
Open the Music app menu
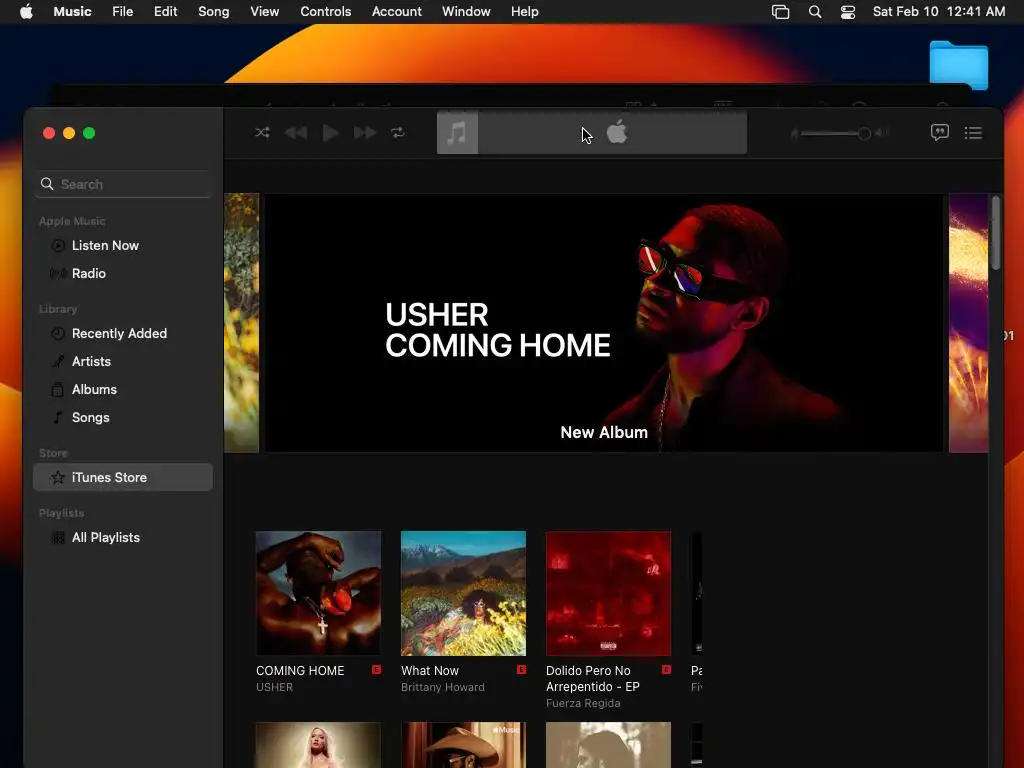click(x=72, y=12)
